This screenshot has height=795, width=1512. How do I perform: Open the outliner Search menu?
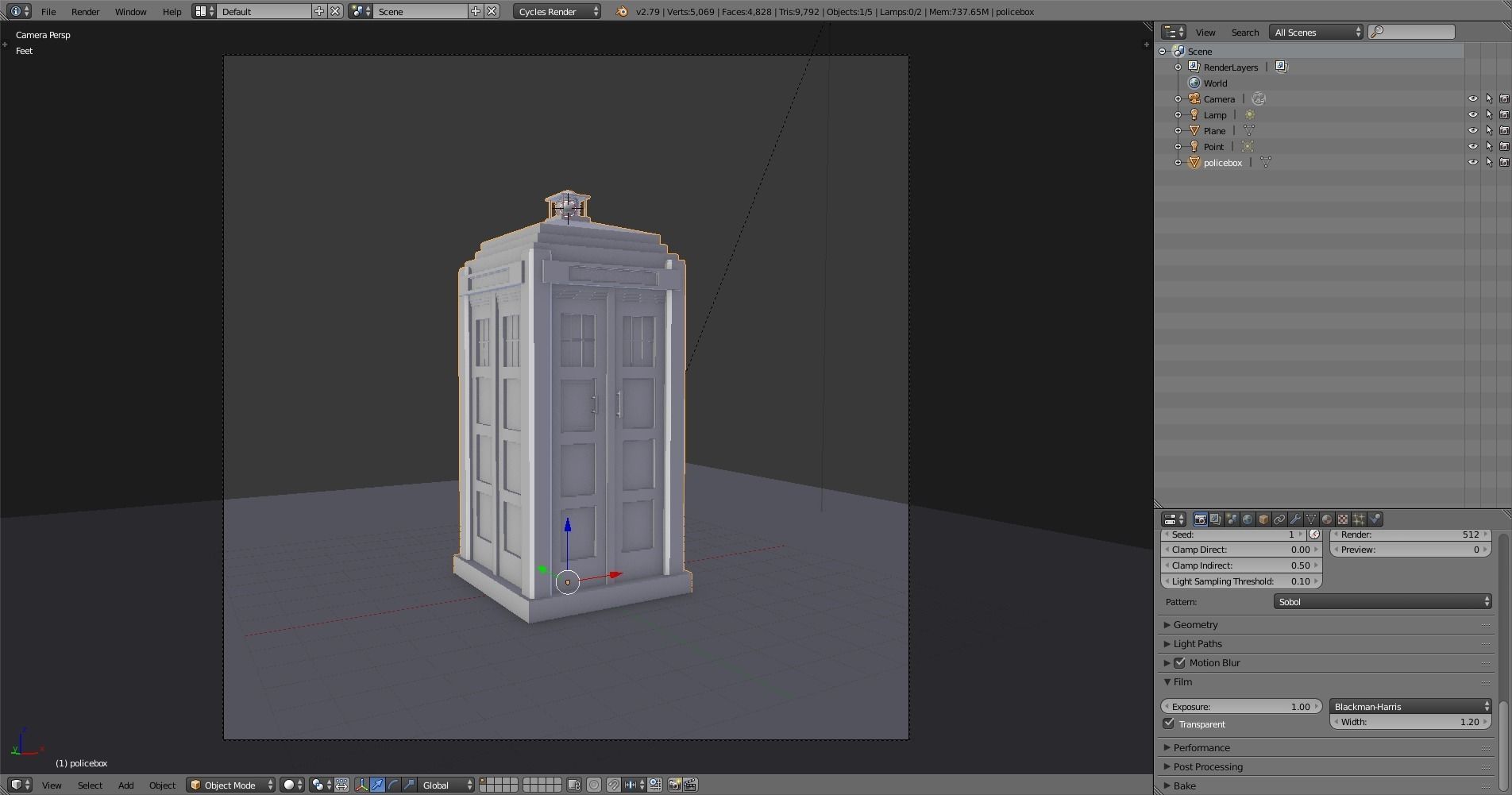[x=1244, y=33]
